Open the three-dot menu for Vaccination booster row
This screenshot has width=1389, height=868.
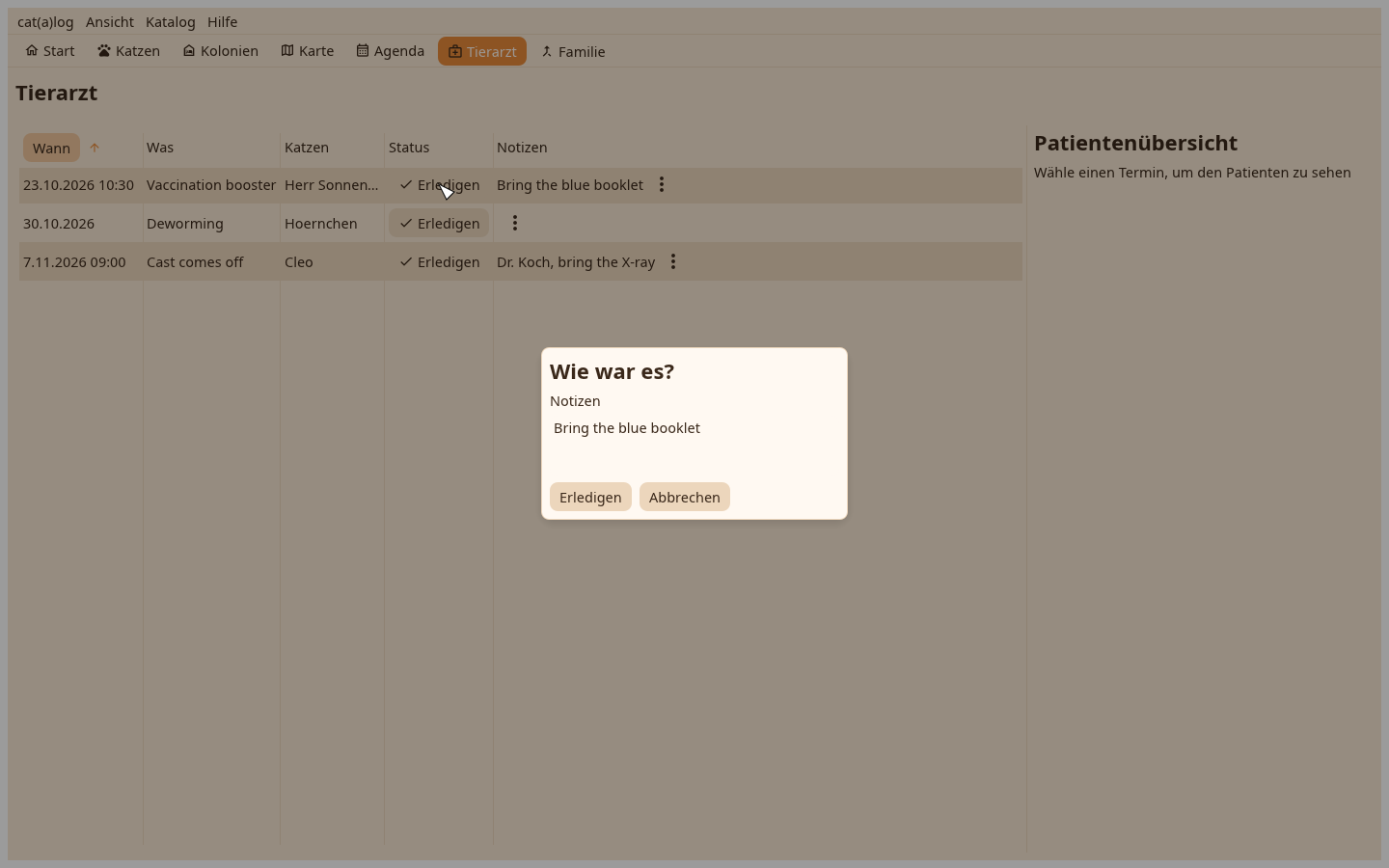[x=662, y=184]
